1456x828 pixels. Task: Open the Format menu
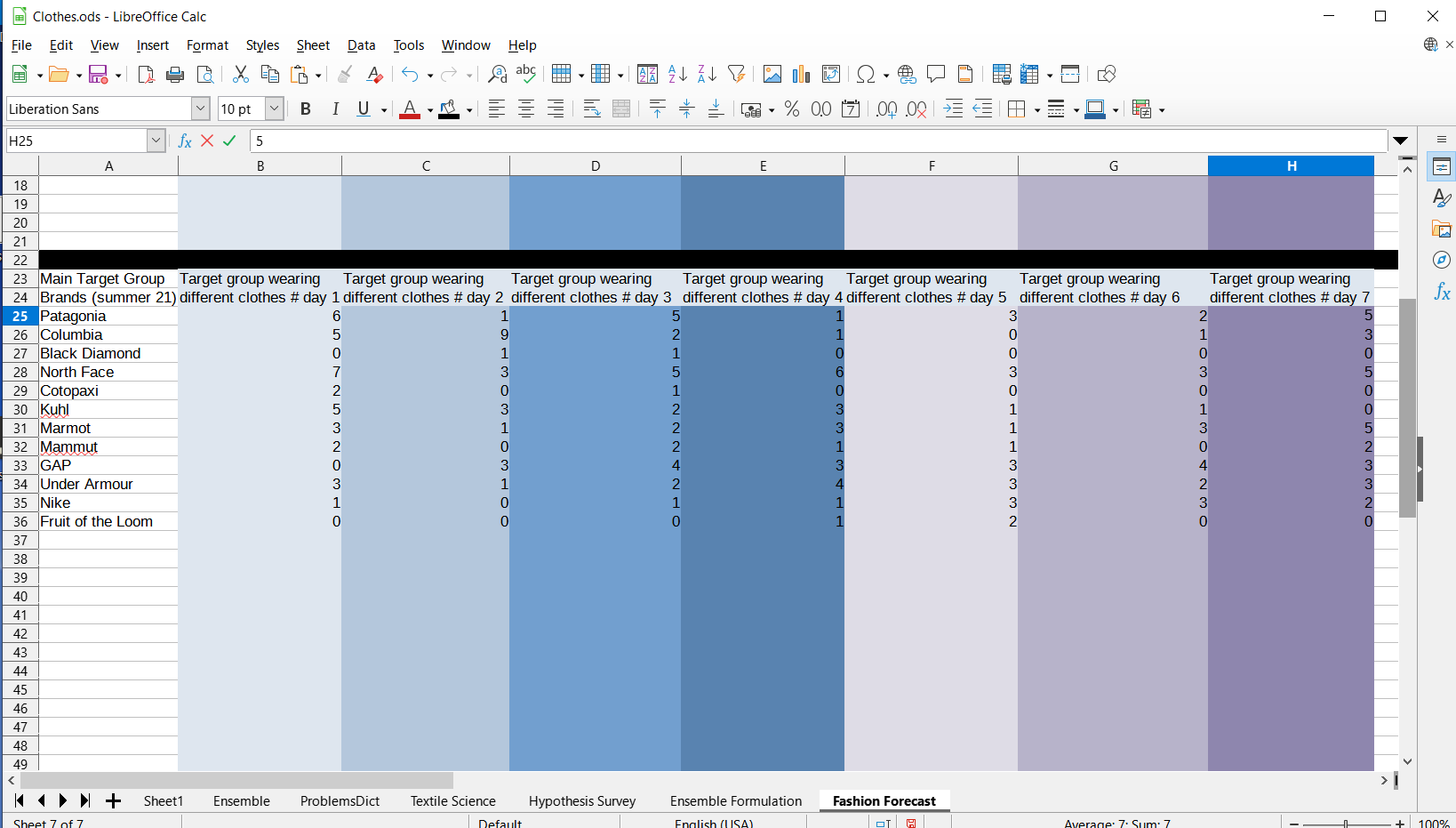point(207,45)
